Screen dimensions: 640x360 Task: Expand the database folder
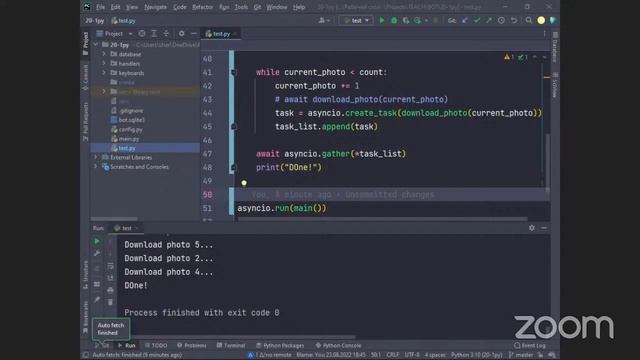click(104, 54)
